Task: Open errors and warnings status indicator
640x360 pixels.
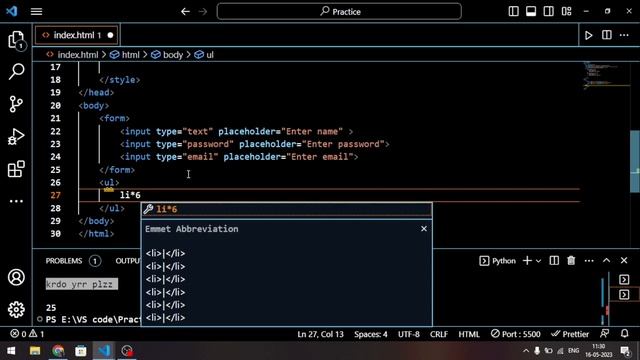Action: pos(27,334)
